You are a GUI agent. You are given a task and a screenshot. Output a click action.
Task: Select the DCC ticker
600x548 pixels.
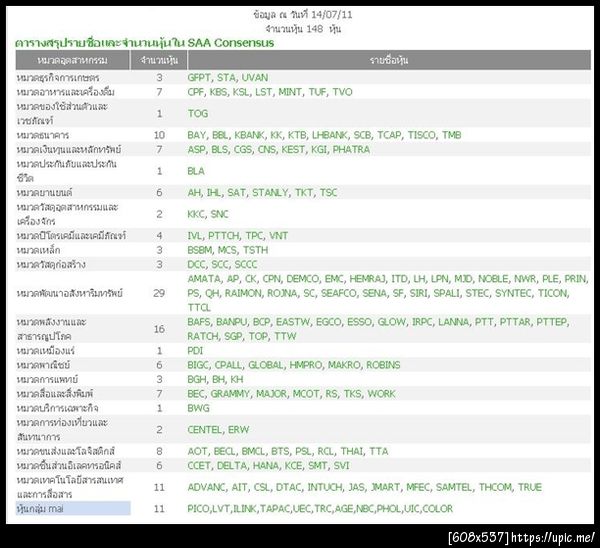pyautogui.click(x=196, y=265)
